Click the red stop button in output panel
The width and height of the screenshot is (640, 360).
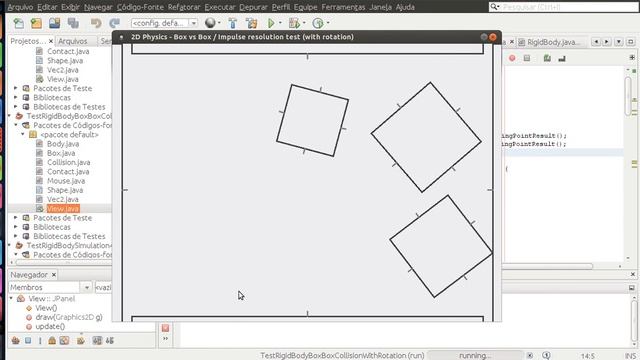[x=165, y=328]
